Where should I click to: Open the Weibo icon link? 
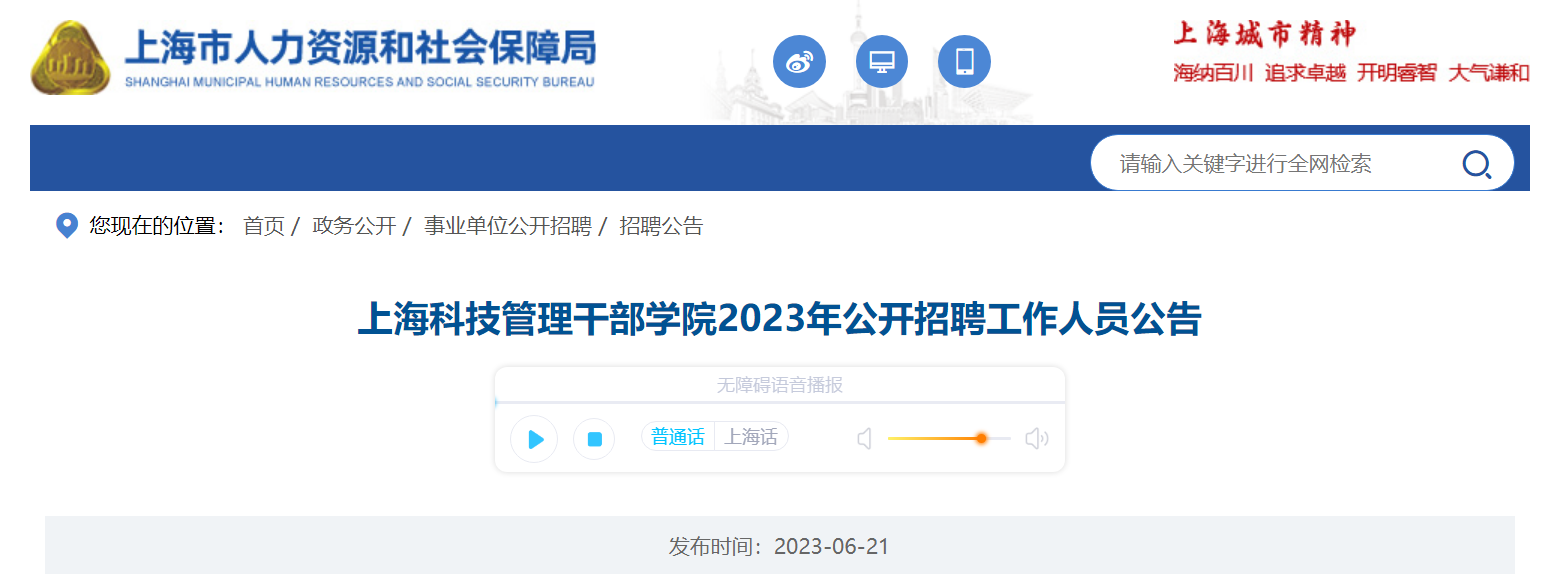pos(799,62)
